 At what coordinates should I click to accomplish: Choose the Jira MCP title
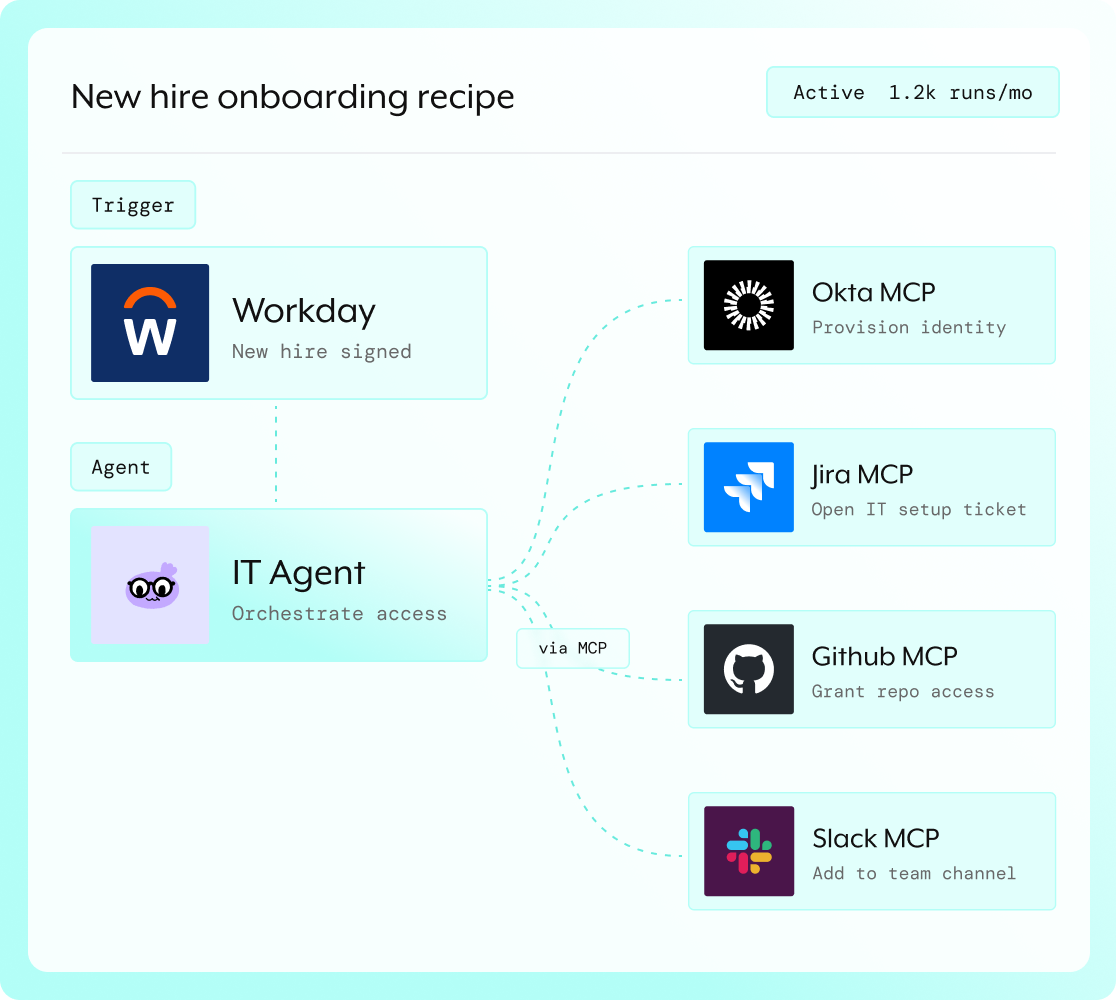pos(862,475)
